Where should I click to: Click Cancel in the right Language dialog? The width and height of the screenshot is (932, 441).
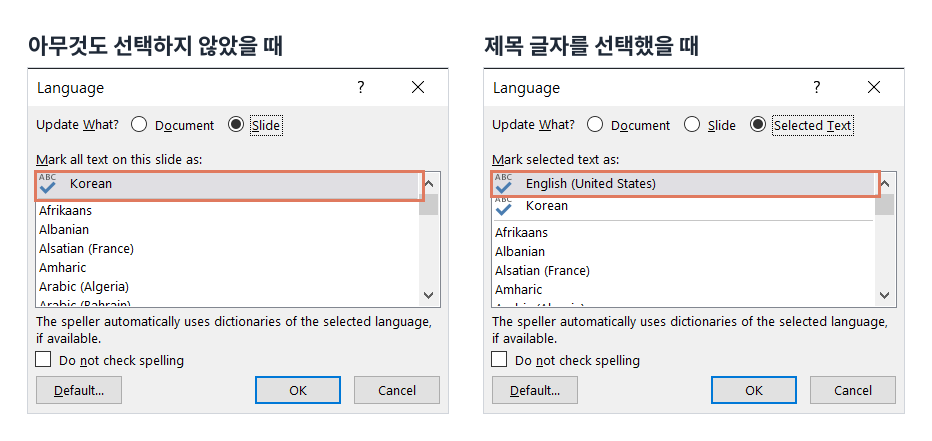tap(853, 390)
